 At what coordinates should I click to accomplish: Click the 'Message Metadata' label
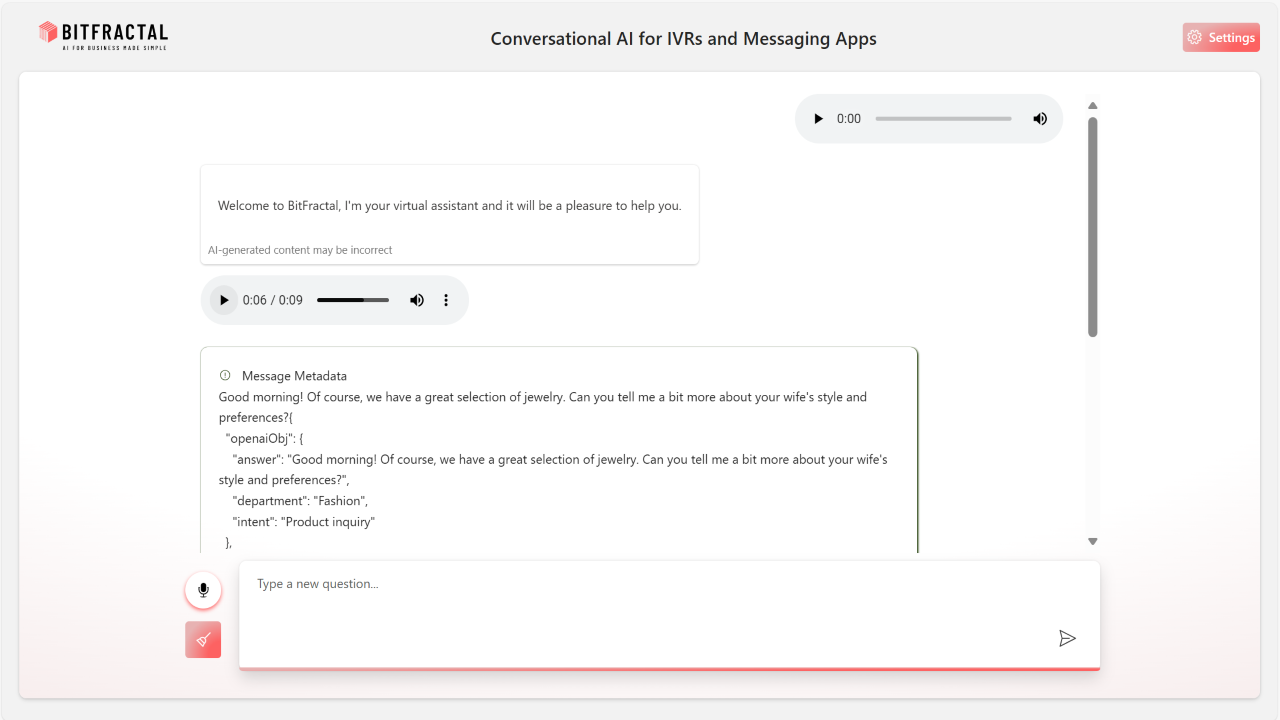[294, 376]
